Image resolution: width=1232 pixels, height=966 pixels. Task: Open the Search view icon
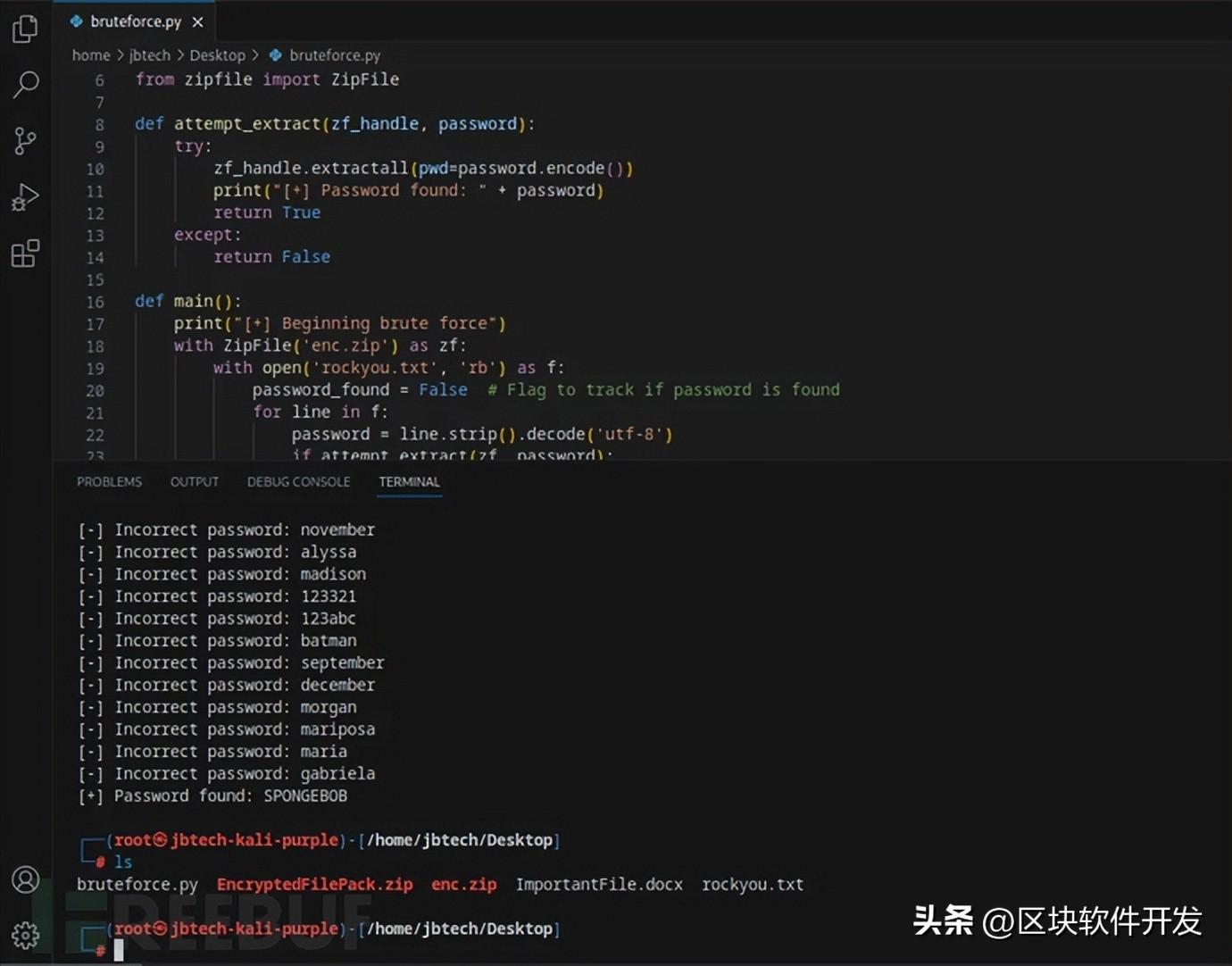click(25, 85)
